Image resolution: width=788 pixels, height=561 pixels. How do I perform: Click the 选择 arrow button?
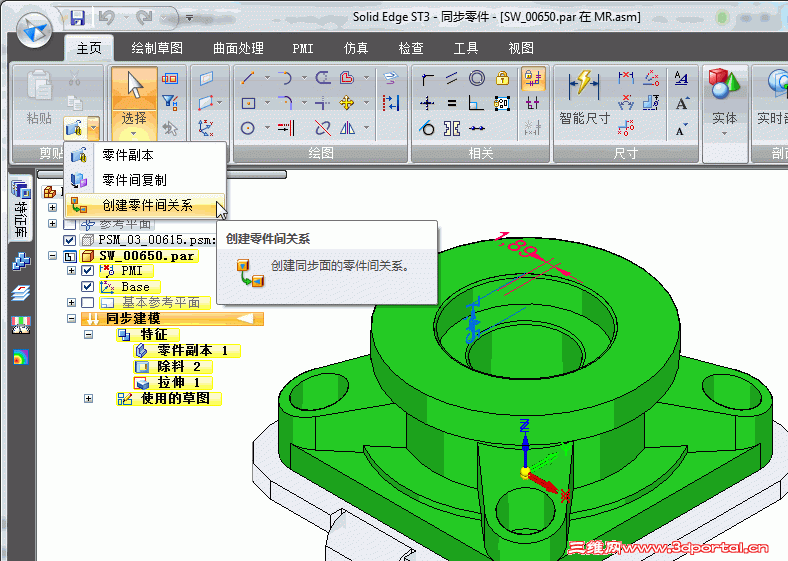tap(134, 88)
